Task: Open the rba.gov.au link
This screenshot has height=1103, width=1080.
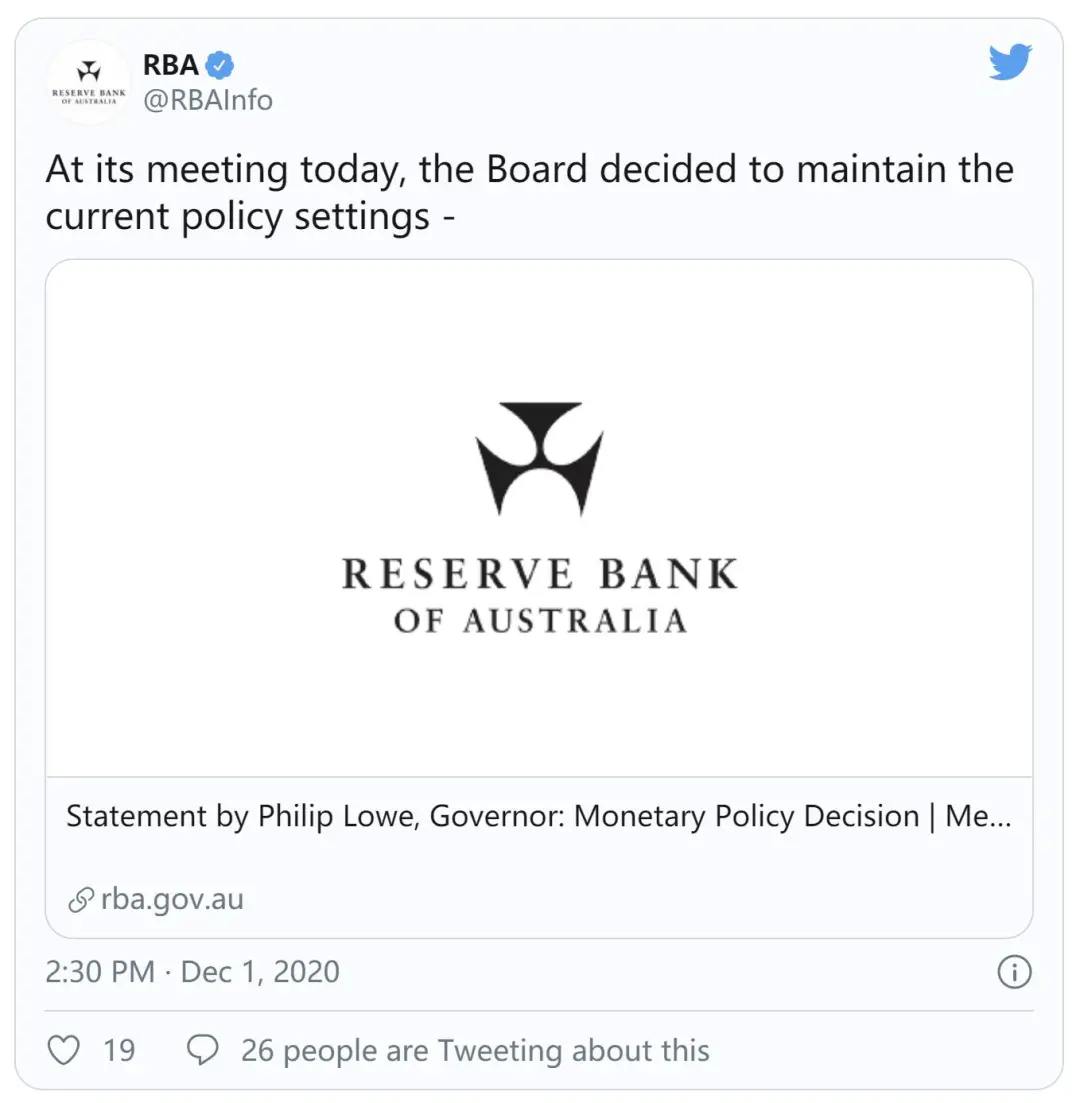Action: [172, 900]
